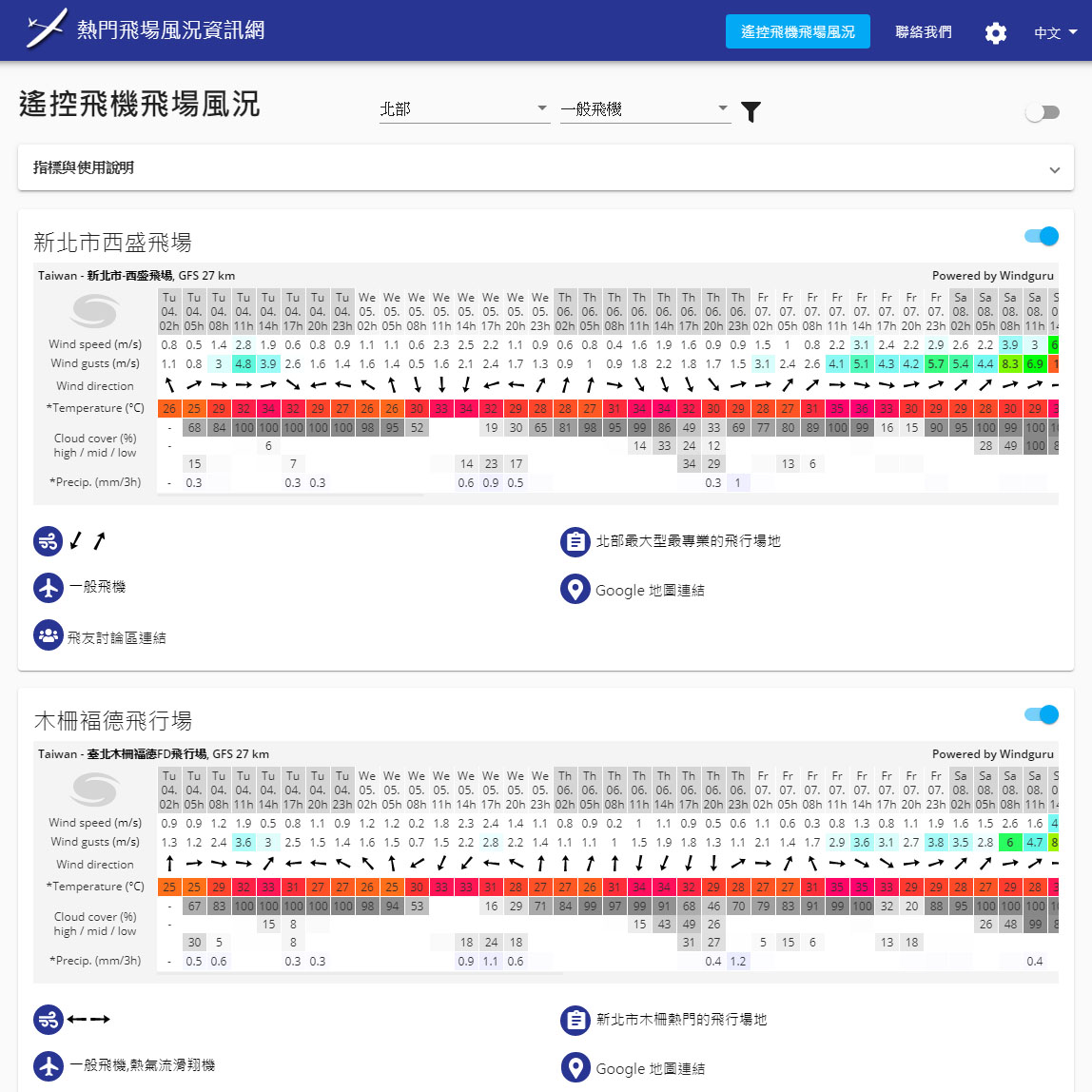Expand the 指標與使用說明 panel
Image resolution: width=1092 pixels, height=1092 pixels.
click(x=545, y=168)
